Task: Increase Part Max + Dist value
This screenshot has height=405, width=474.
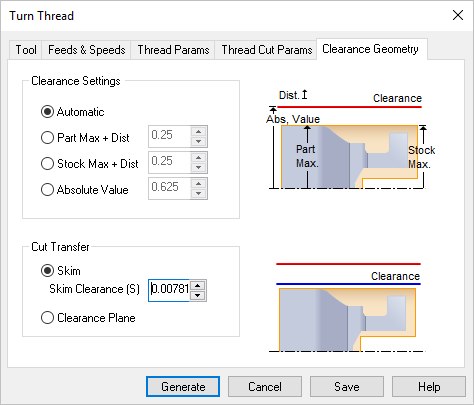Action: (199, 131)
